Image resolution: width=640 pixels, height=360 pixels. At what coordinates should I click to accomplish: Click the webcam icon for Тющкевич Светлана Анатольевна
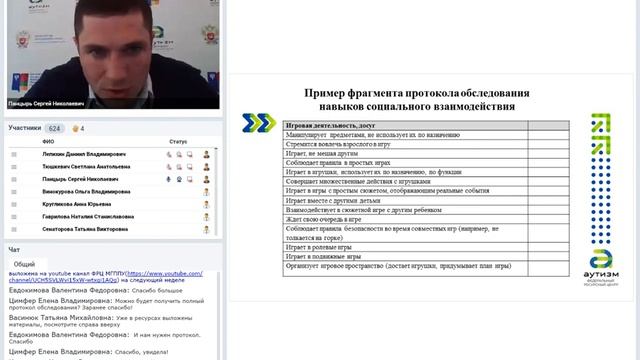179,167
